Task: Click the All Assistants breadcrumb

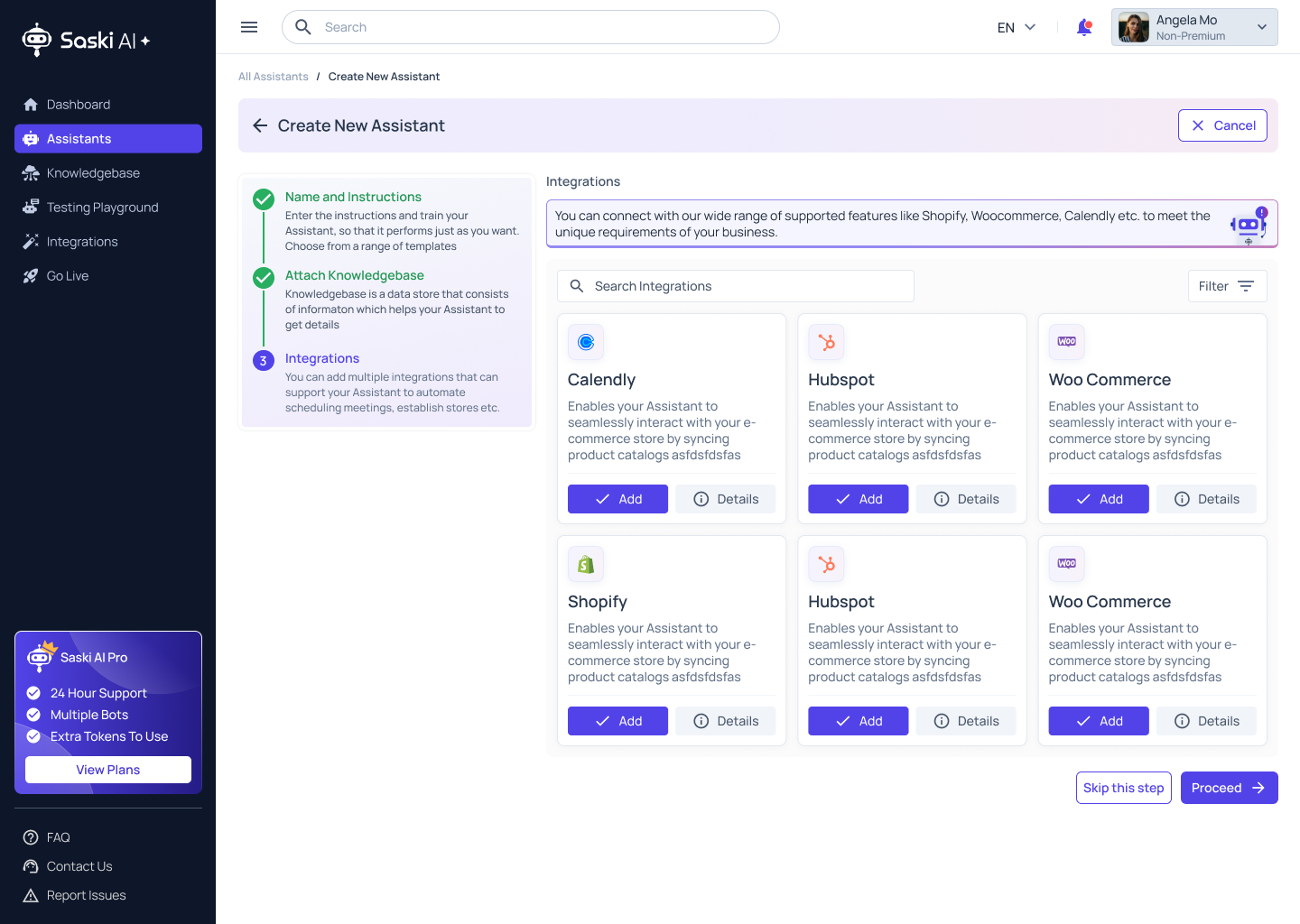Action: [x=274, y=77]
